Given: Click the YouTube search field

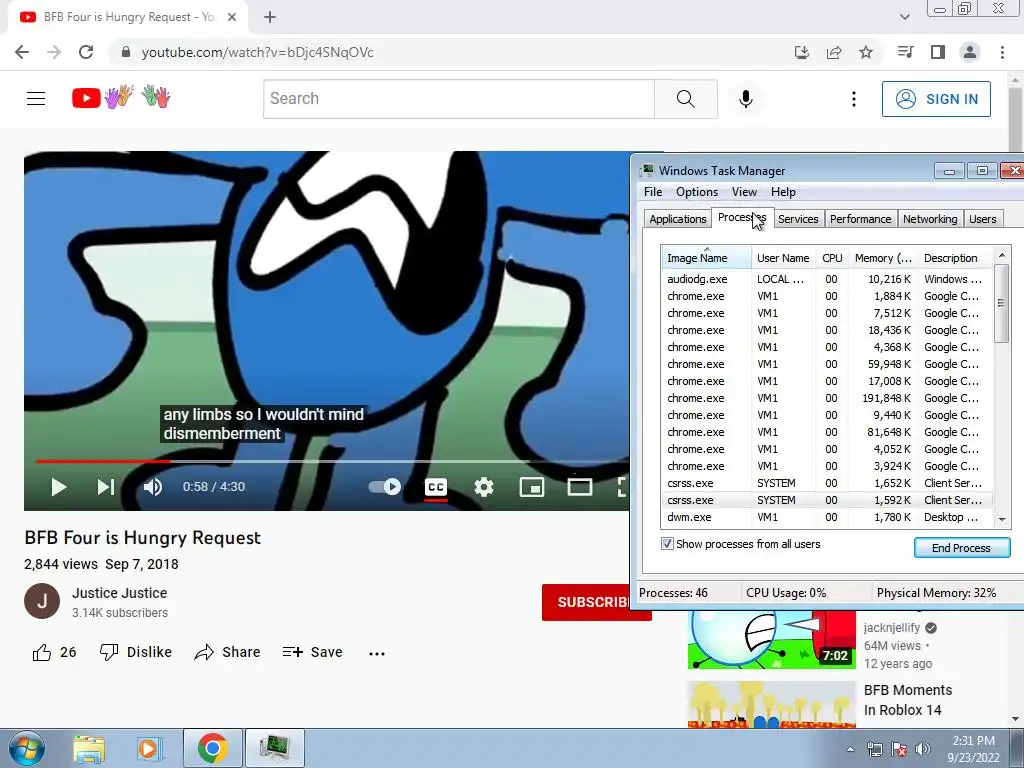Looking at the screenshot, I should click(458, 99).
